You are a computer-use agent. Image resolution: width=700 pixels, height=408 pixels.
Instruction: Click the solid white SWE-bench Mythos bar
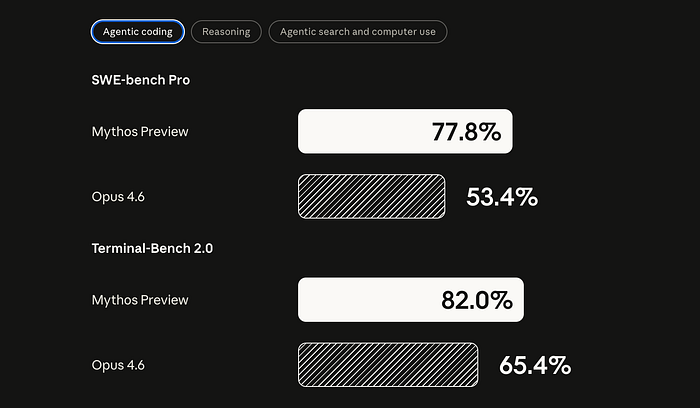coord(360,132)
